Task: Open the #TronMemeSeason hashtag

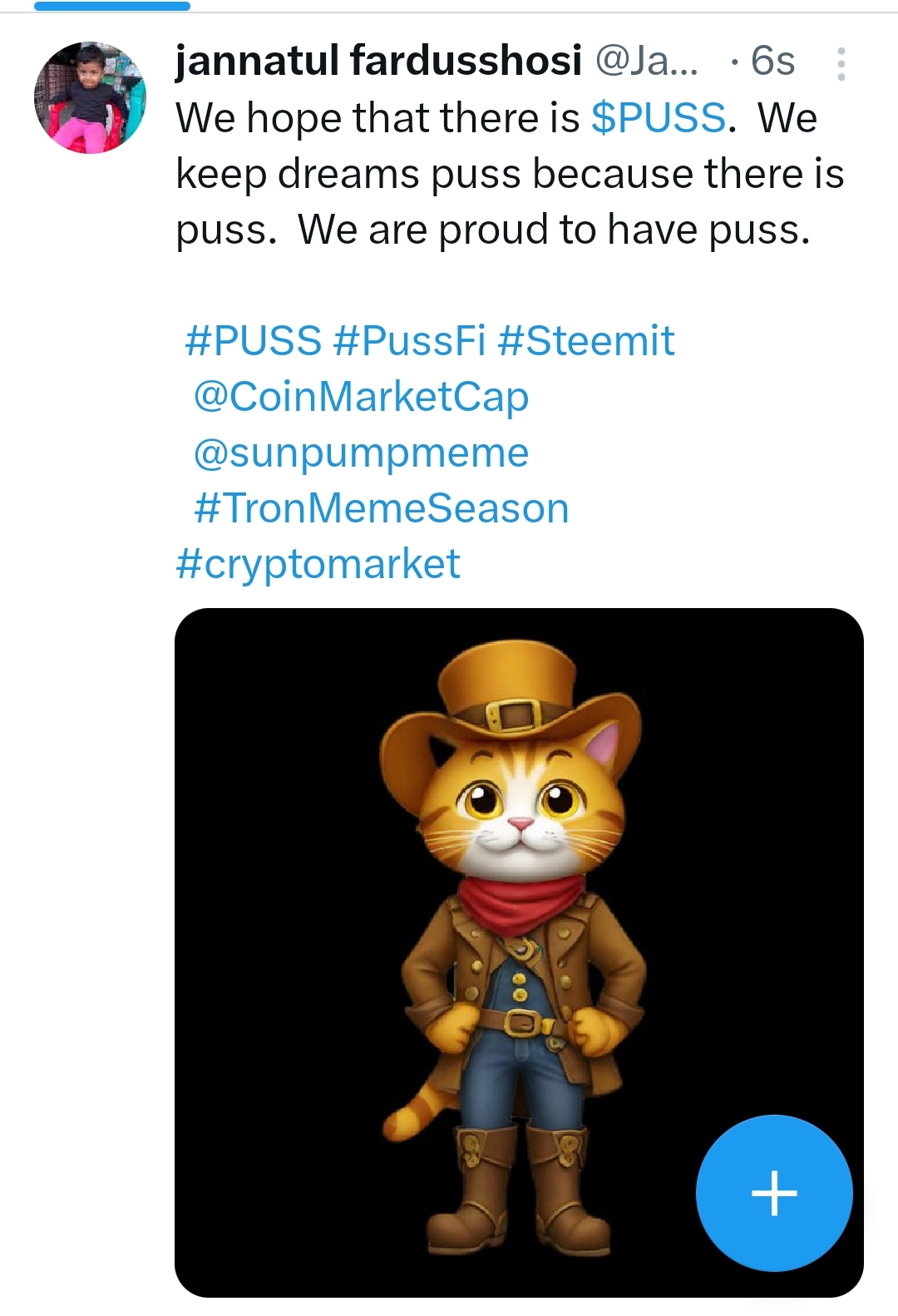Action: [x=381, y=508]
